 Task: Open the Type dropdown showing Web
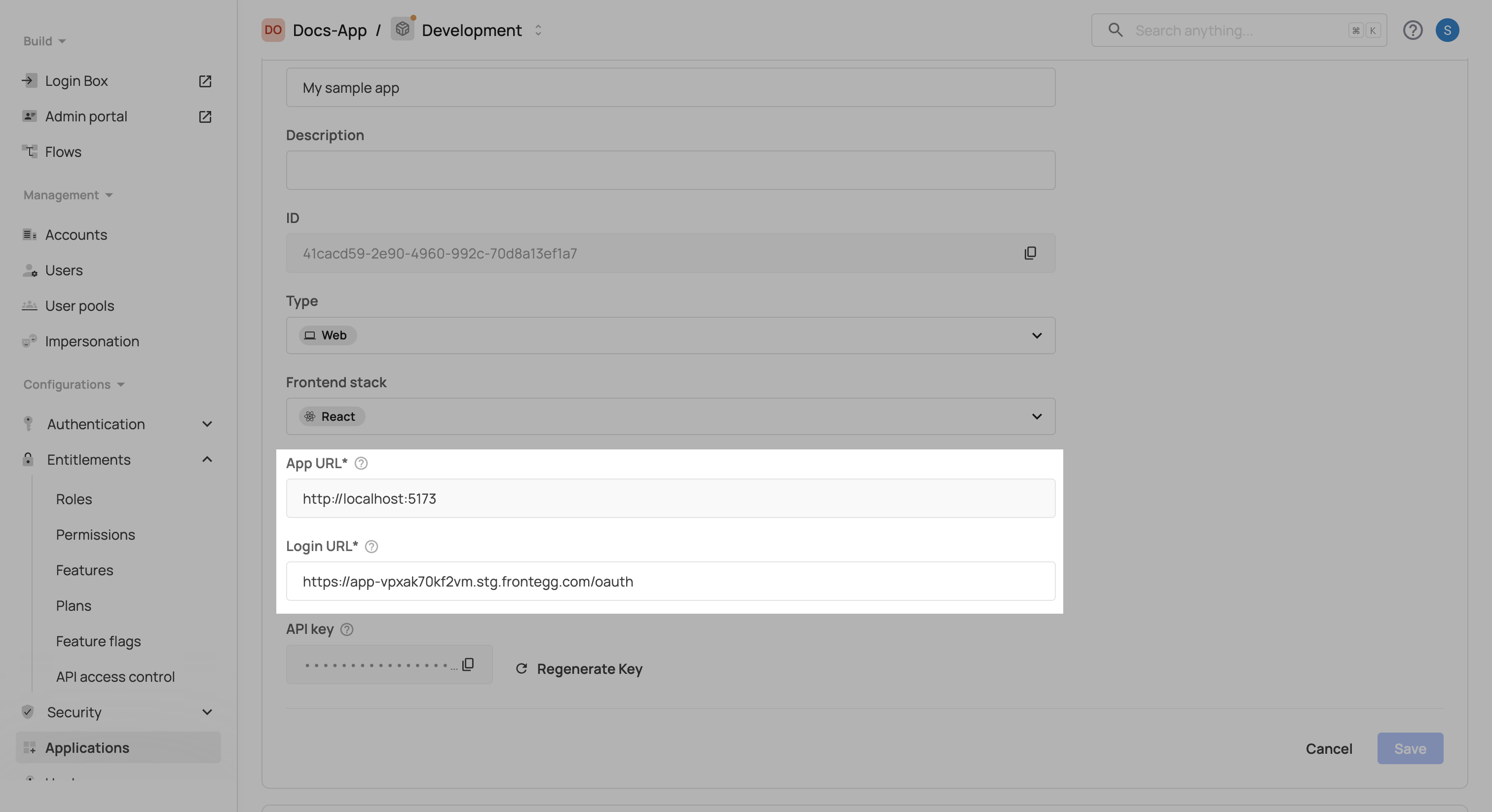pyautogui.click(x=1036, y=335)
